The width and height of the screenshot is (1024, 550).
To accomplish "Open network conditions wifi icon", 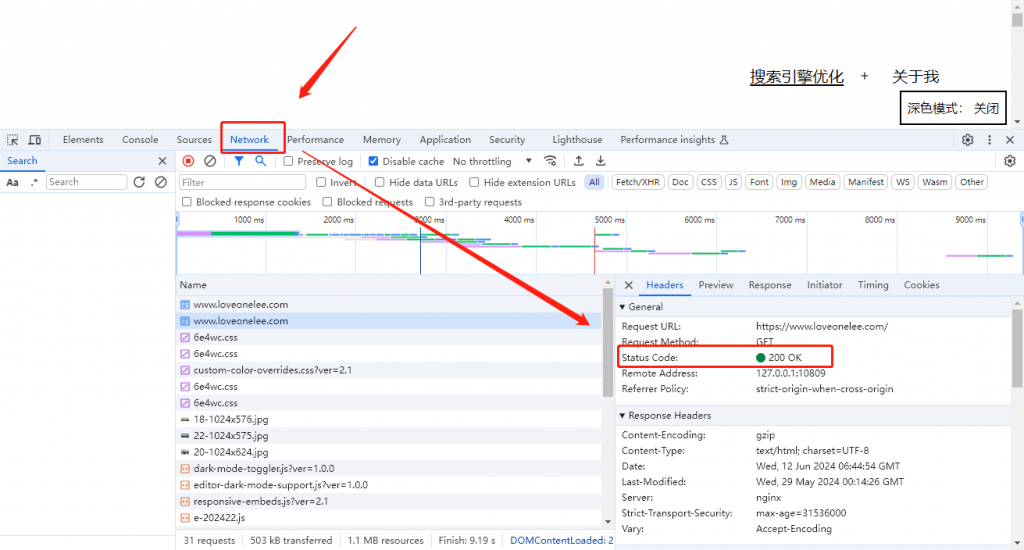I will click(551, 161).
